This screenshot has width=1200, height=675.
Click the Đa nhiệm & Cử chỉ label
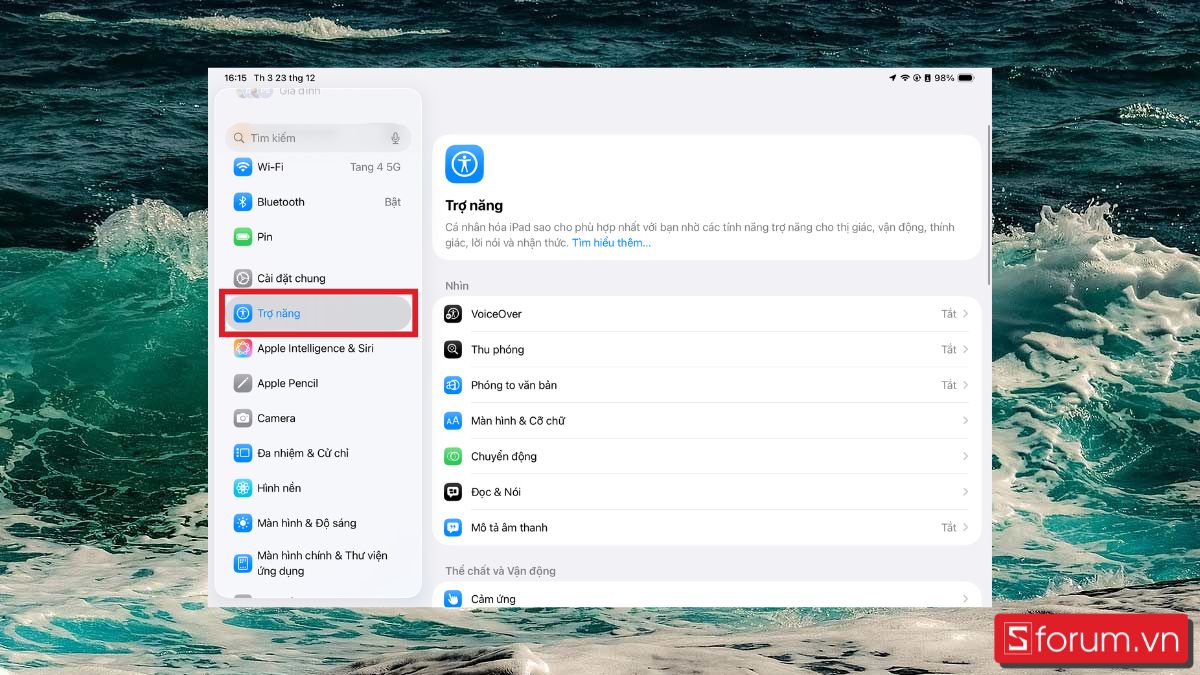click(x=303, y=453)
